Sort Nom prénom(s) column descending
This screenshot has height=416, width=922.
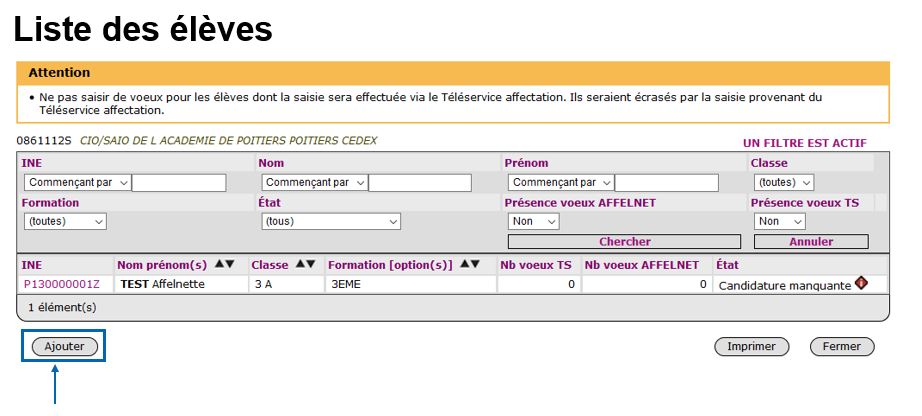coord(230,265)
